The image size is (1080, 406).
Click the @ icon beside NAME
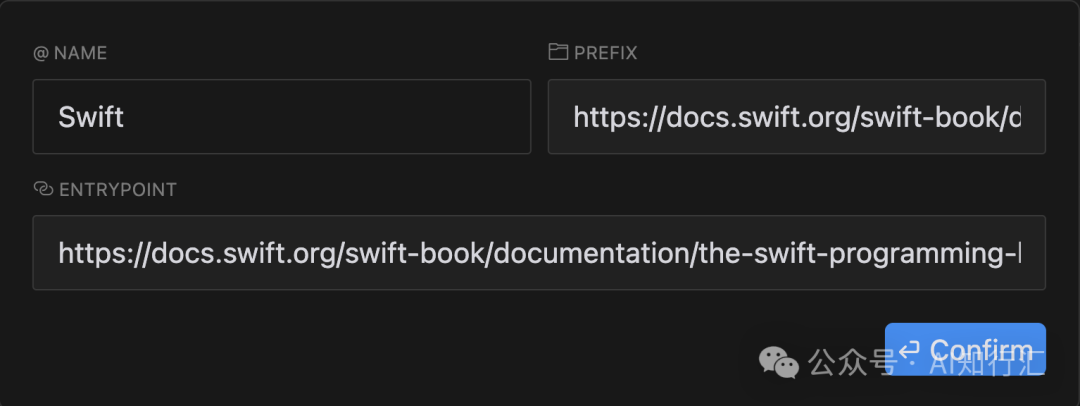coord(41,54)
